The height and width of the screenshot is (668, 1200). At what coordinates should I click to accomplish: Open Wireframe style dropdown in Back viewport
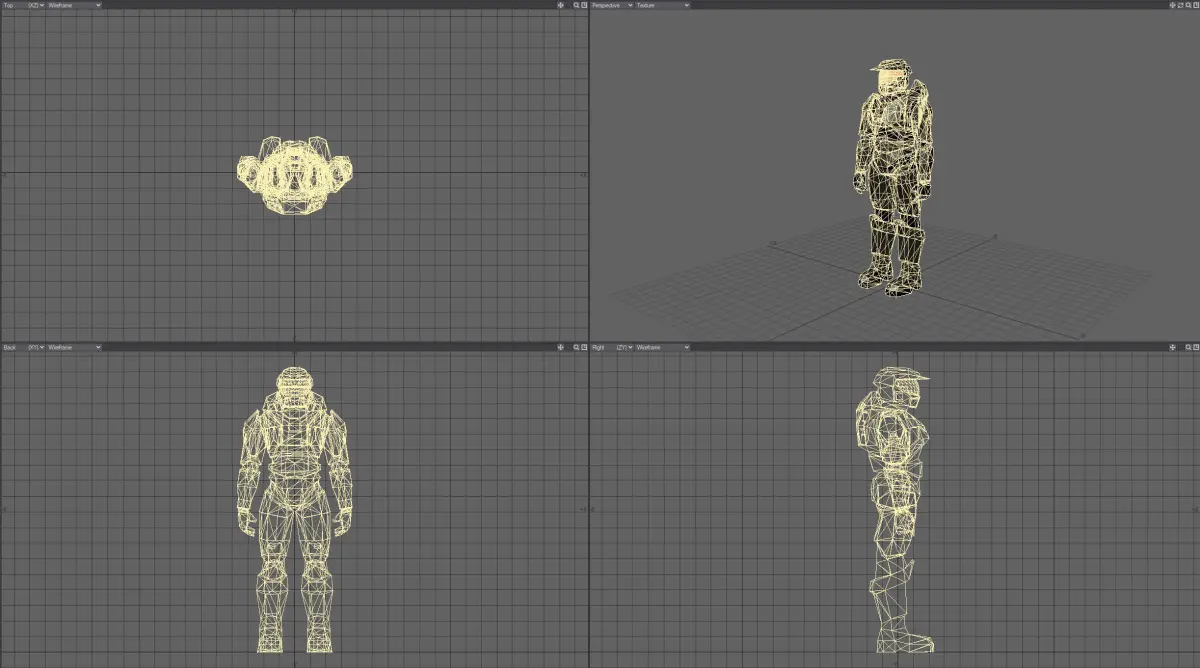pos(74,347)
